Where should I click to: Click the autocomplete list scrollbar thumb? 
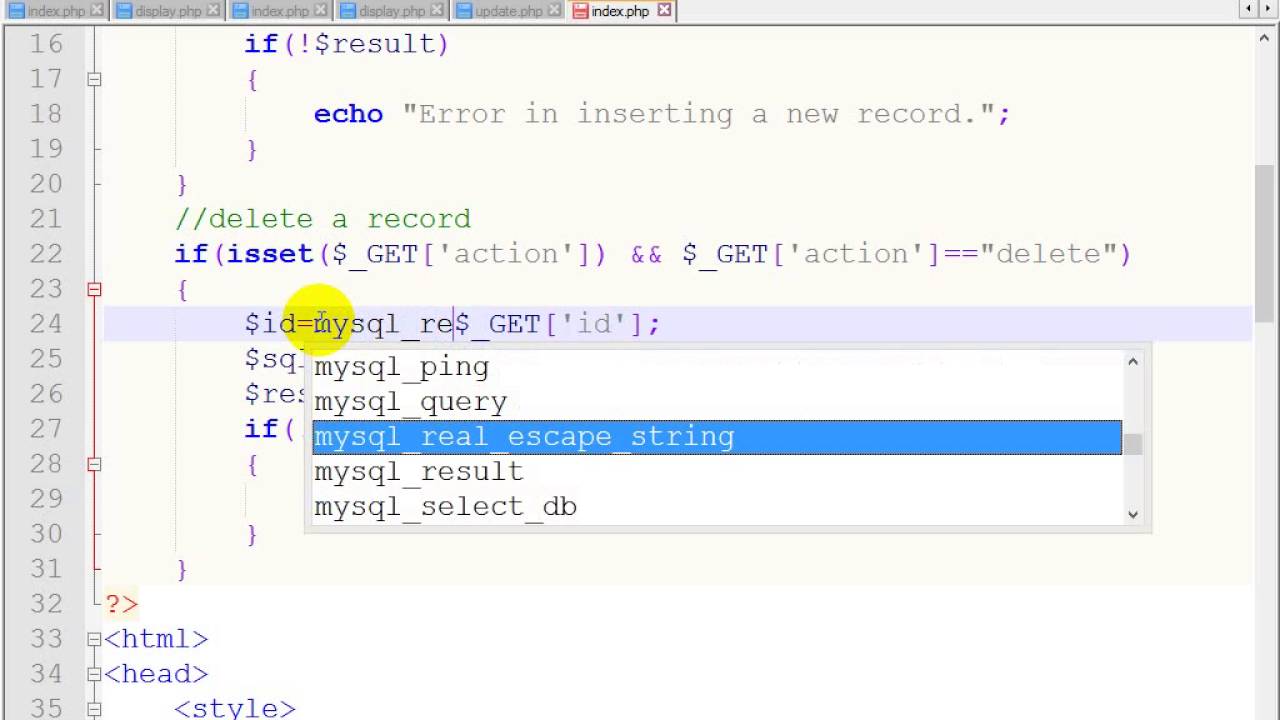click(1133, 444)
